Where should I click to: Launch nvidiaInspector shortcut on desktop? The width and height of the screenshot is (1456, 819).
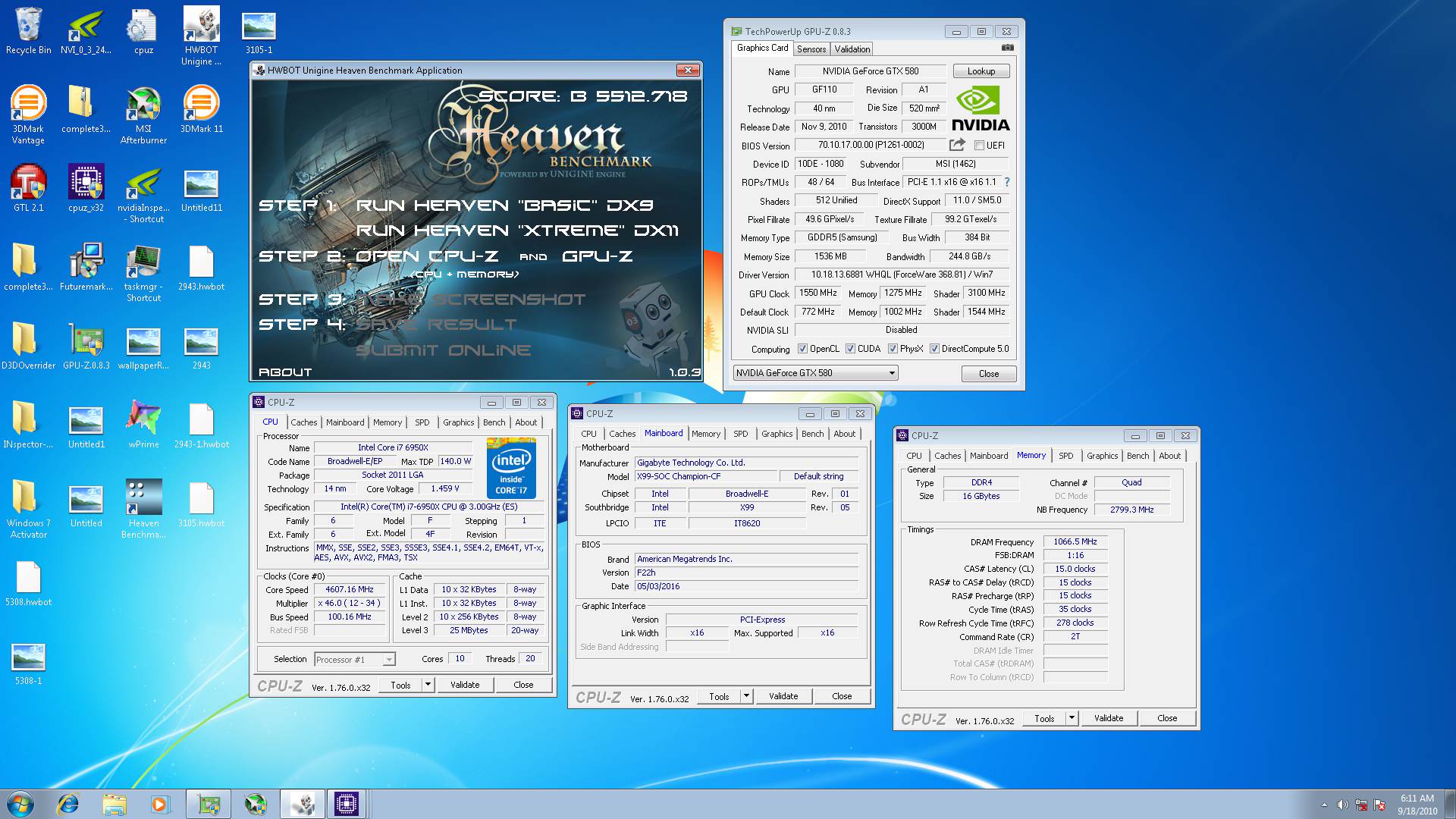pyautogui.click(x=143, y=194)
